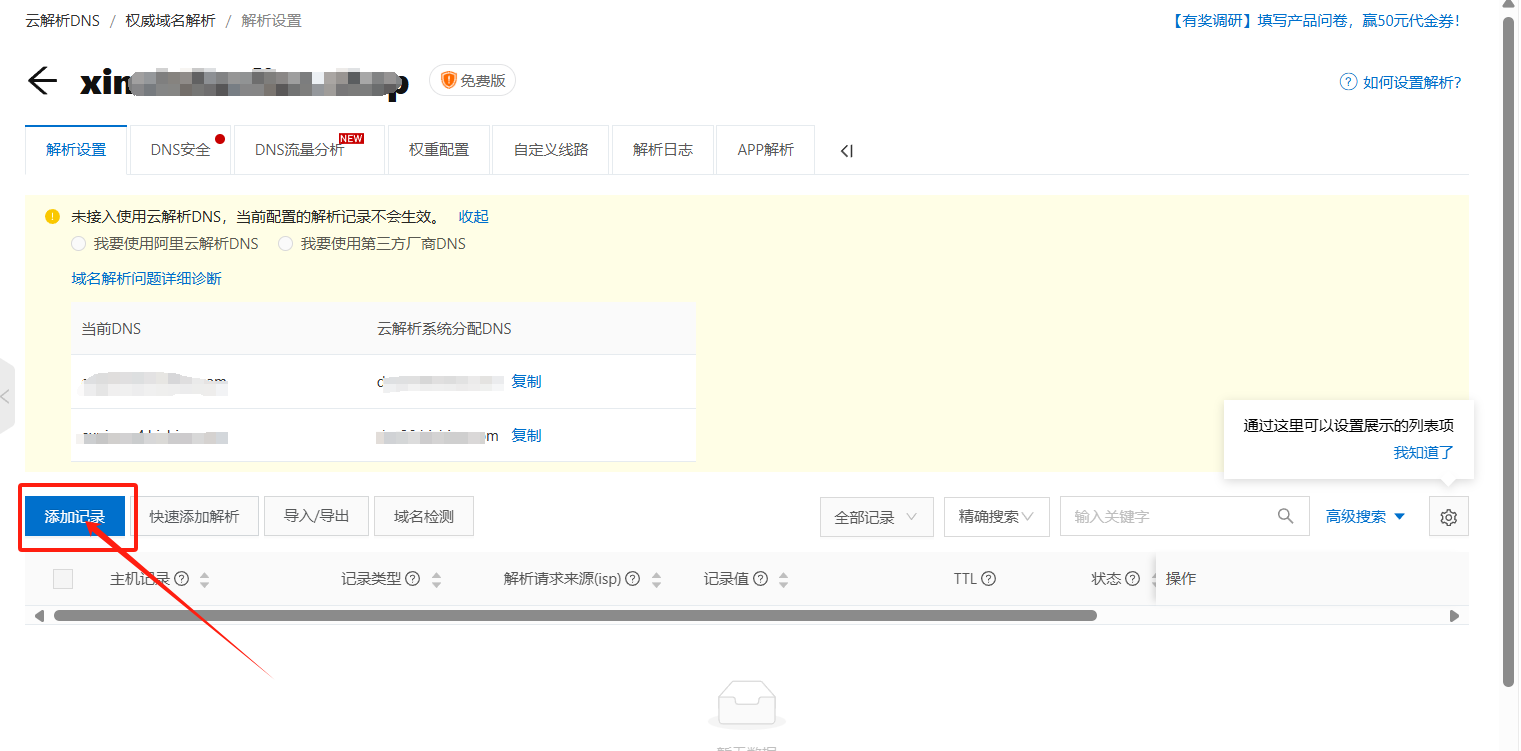
Task: Click the tab collapse arrow after APP解析
Action: [x=846, y=151]
